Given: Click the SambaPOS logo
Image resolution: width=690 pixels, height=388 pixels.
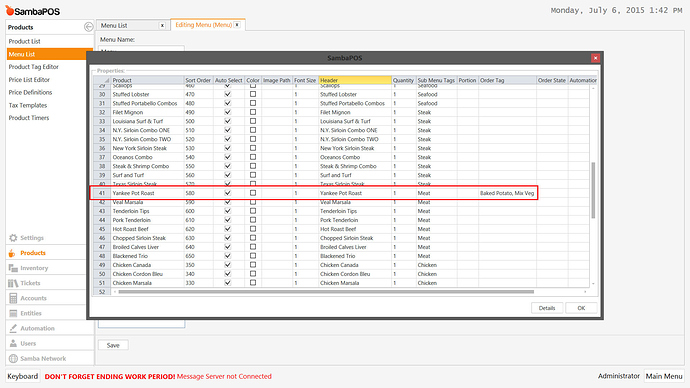Looking at the screenshot, I should [33, 11].
